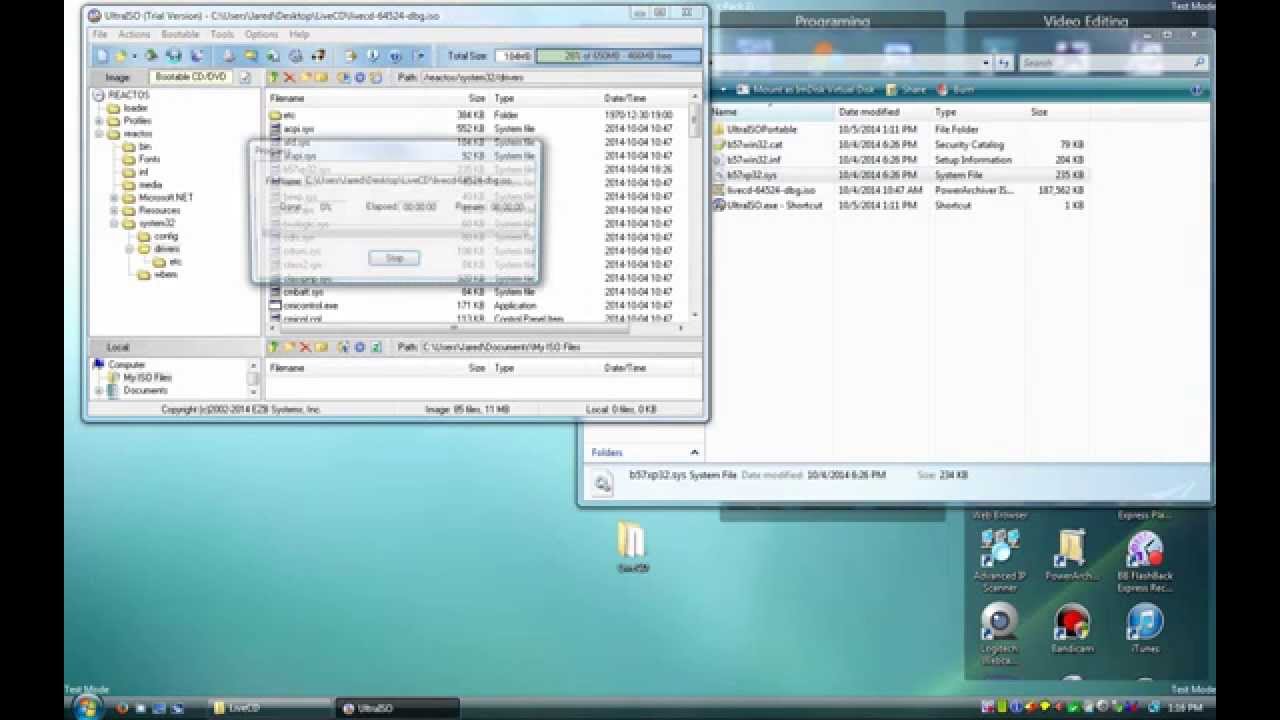This screenshot has height=720, width=1280.
Task: Open the Bootable menu
Action: (181, 34)
